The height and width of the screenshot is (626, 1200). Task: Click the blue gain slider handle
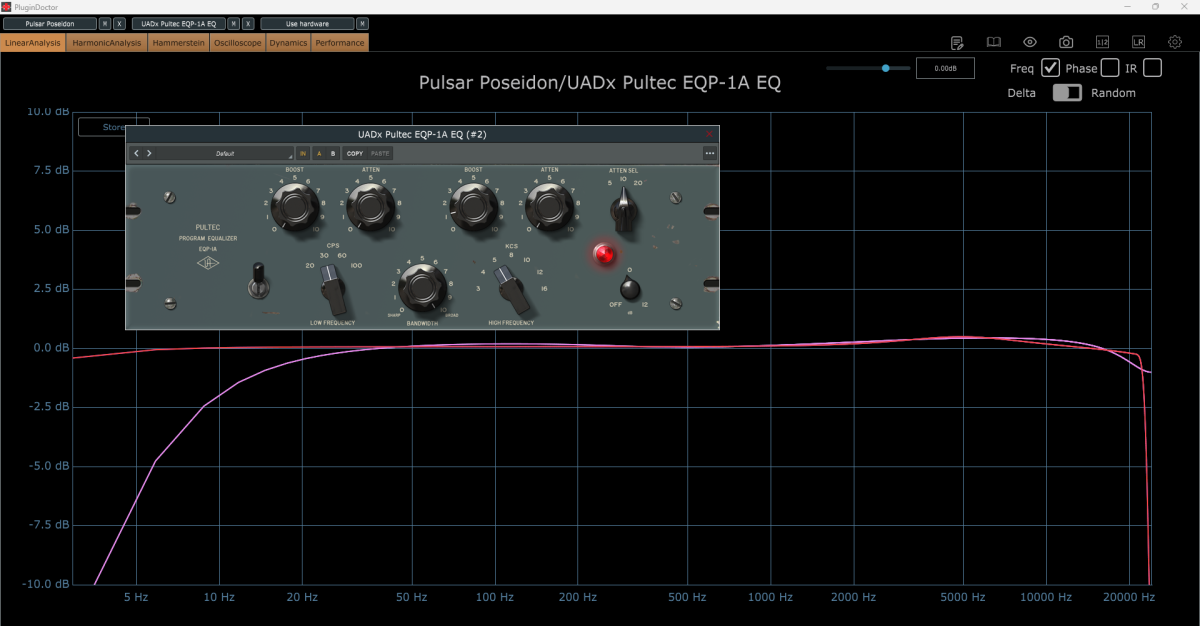[885, 68]
